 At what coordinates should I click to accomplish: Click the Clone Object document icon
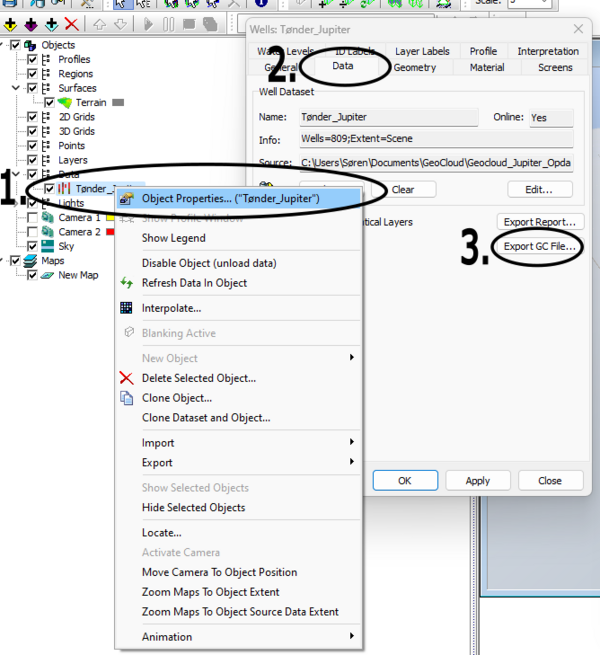tap(127, 398)
